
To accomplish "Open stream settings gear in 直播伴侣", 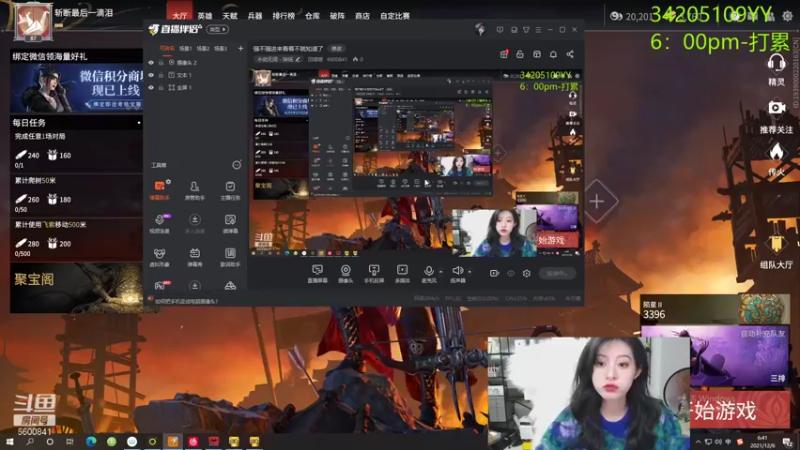I will 527,273.
